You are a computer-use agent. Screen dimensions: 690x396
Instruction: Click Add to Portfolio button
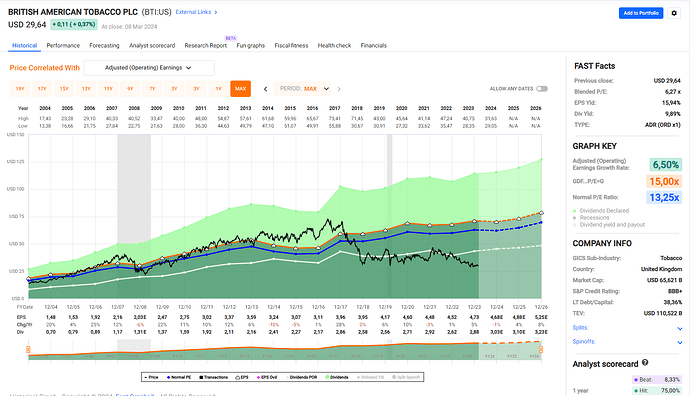tap(641, 13)
